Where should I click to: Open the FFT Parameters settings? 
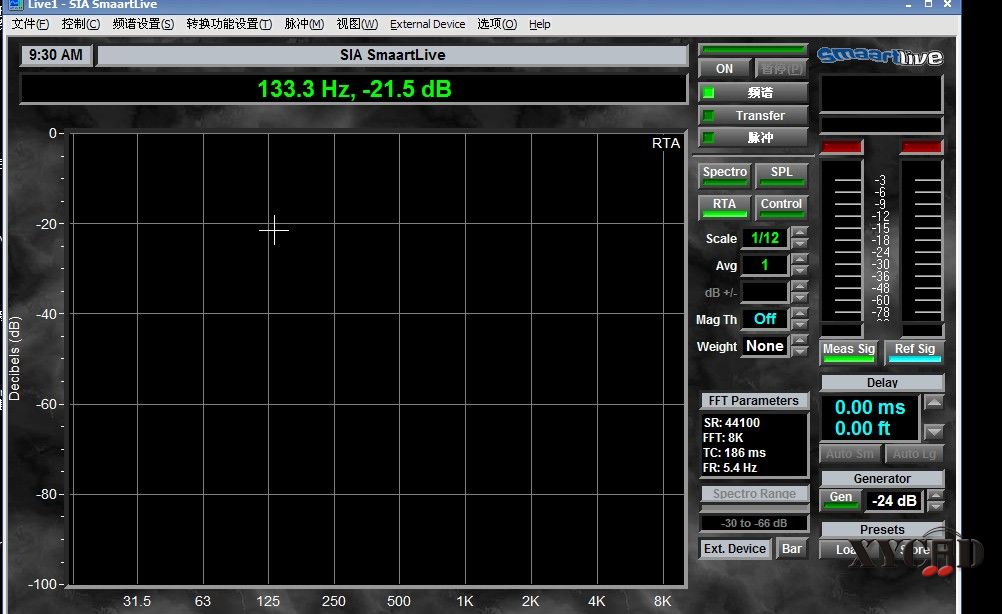click(x=753, y=401)
